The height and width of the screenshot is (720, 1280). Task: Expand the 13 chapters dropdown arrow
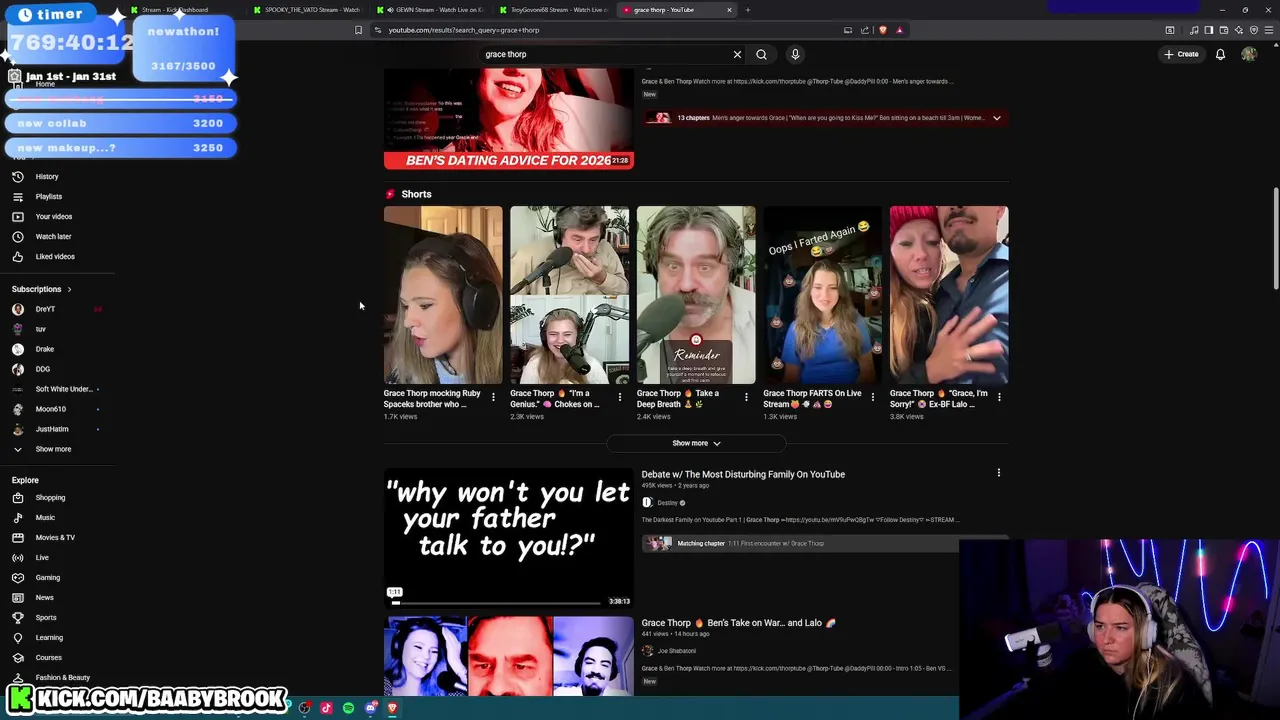coord(996,118)
